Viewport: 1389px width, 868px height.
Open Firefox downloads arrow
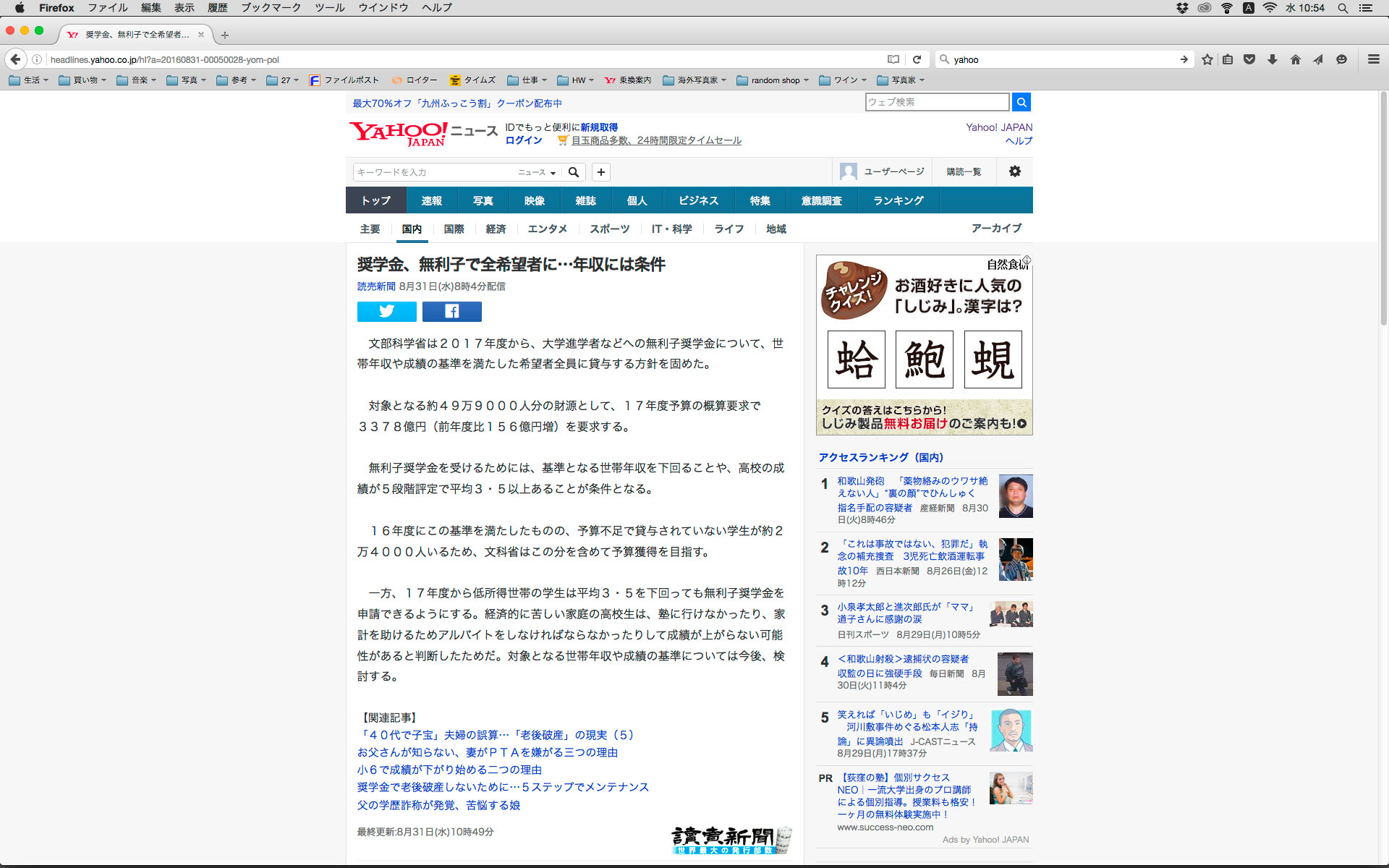click(x=1272, y=59)
